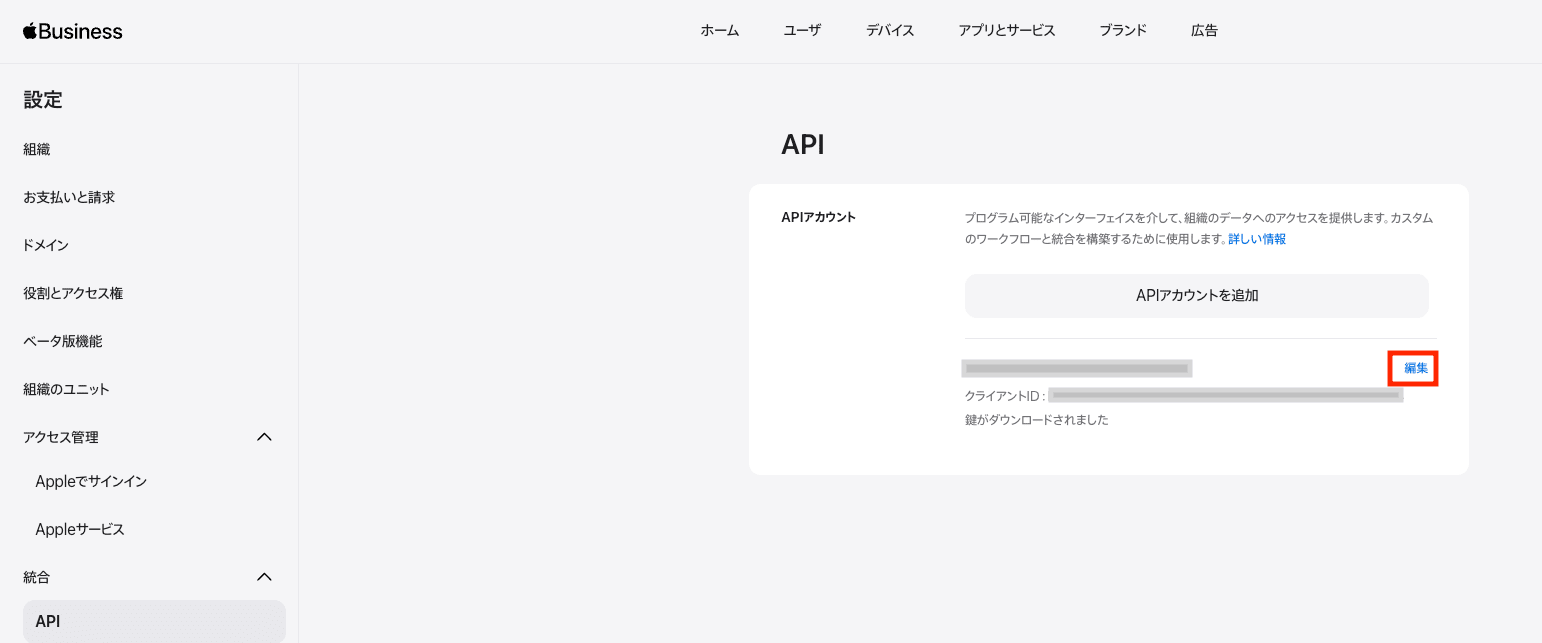
Task: Select 役割とアクセス権 in sidebar
Action: (73, 293)
